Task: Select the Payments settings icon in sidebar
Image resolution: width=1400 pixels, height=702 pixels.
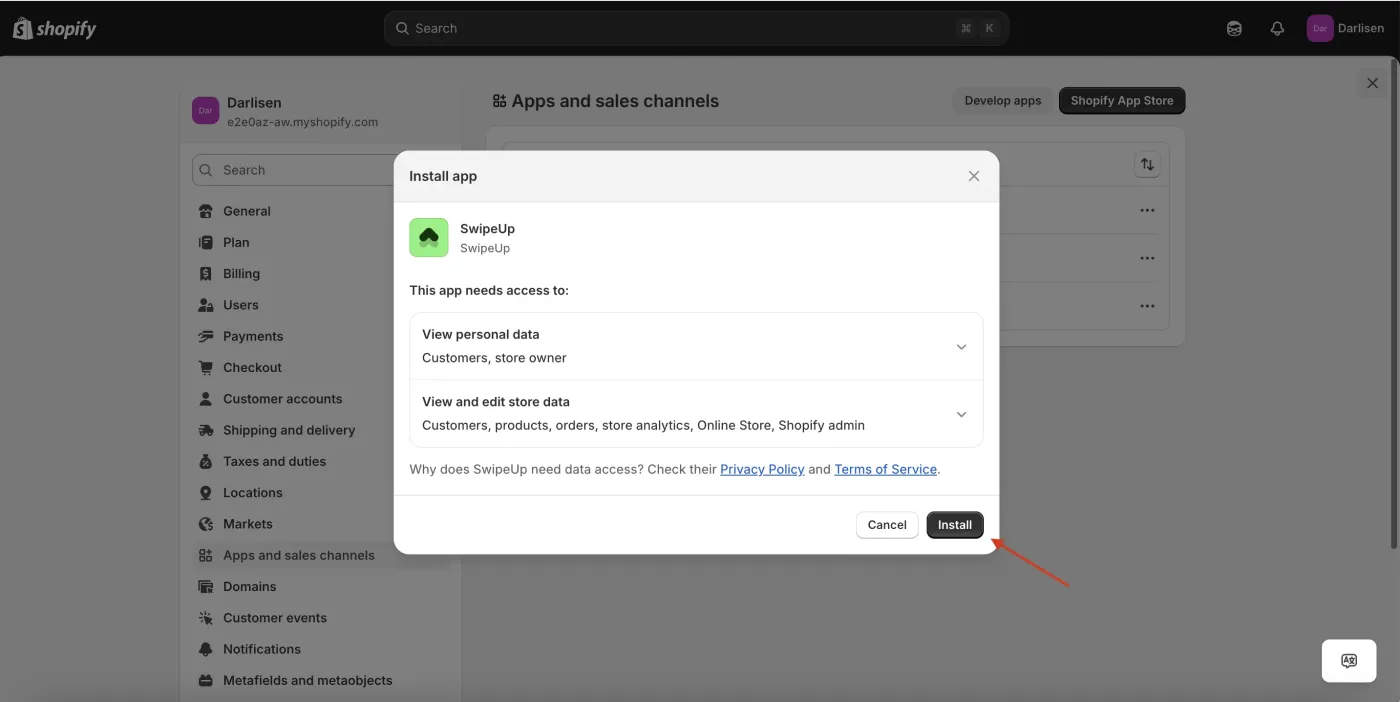Action: [208, 336]
